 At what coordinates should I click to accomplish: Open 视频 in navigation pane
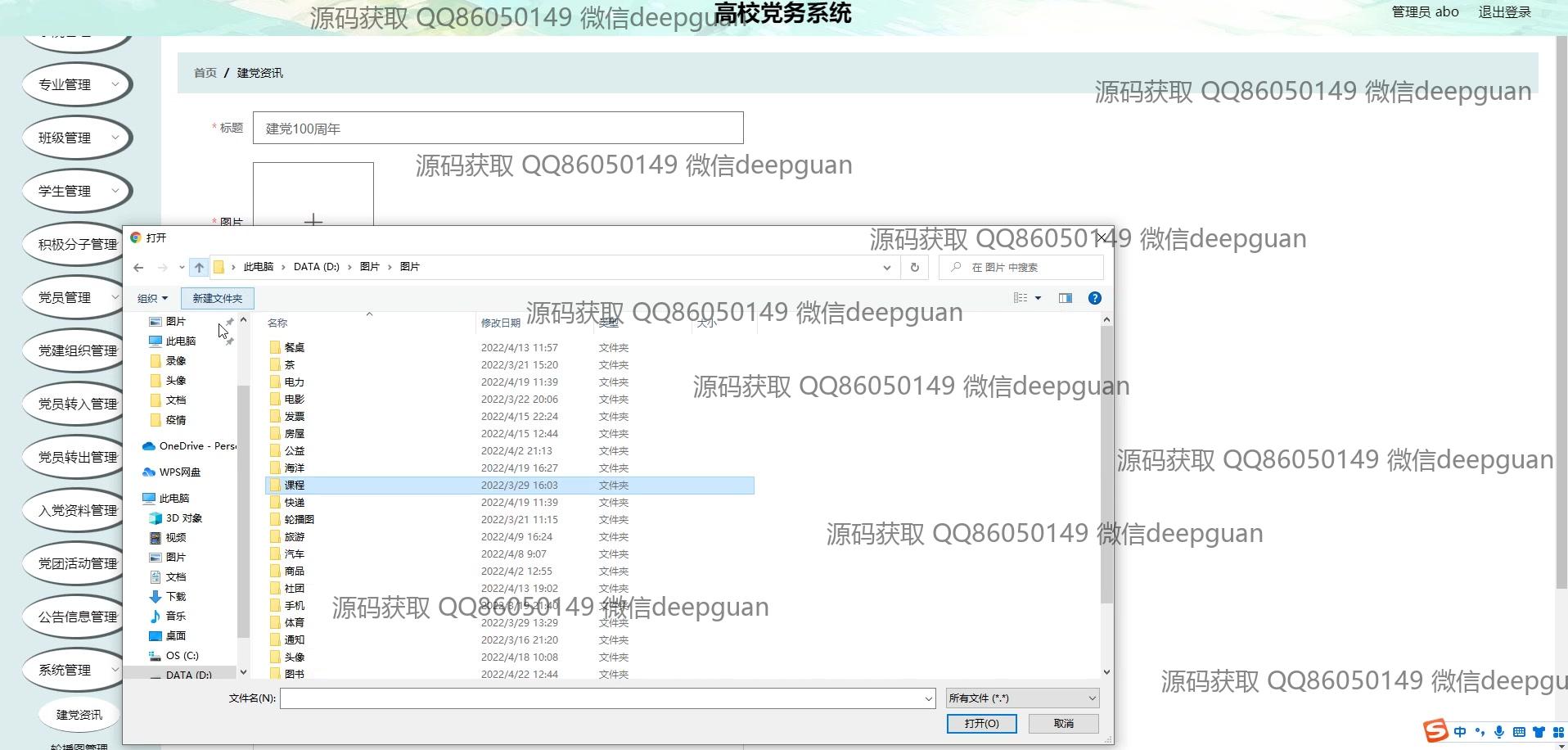coord(169,538)
